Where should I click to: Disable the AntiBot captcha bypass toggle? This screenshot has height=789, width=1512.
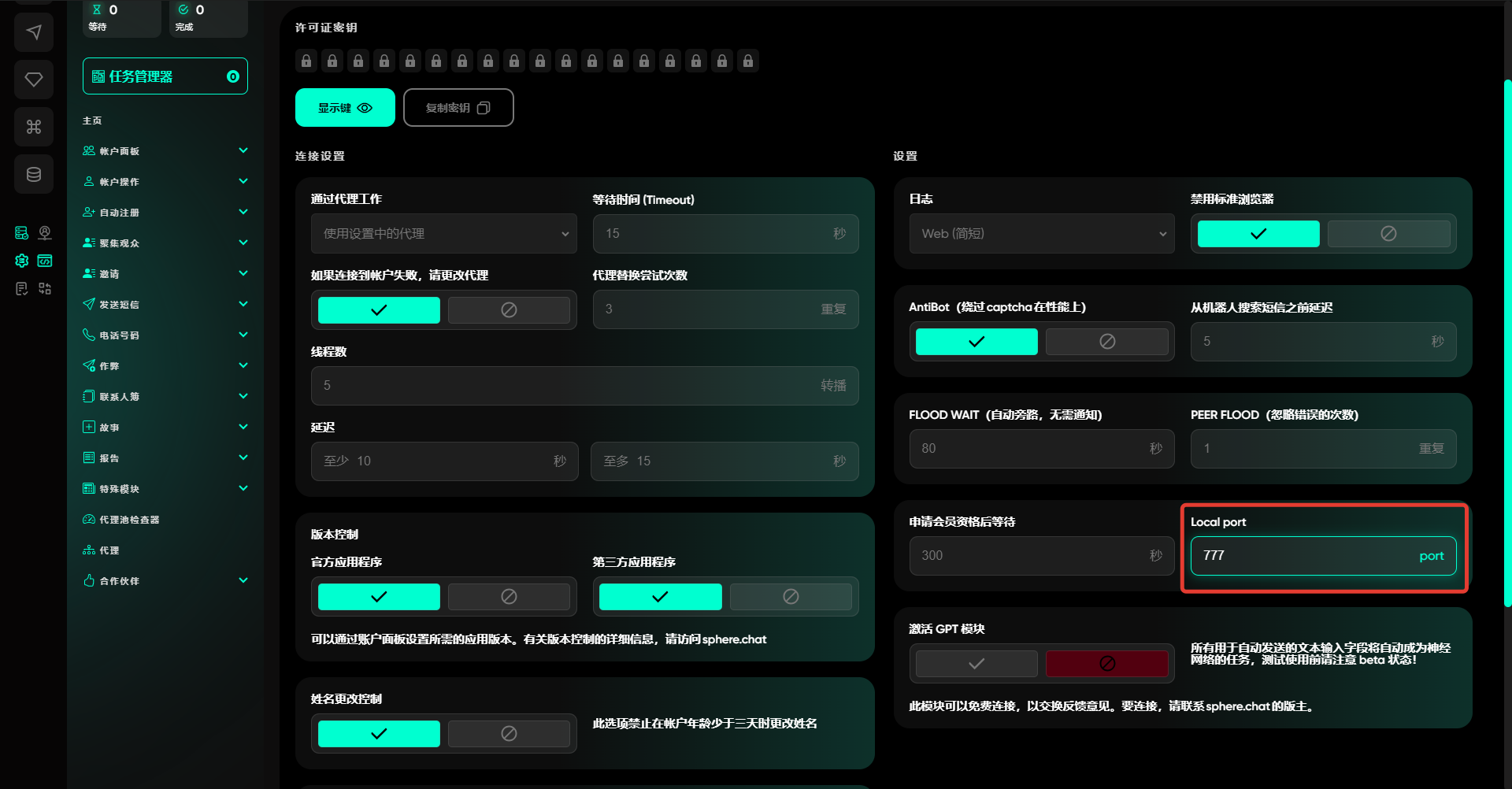pyautogui.click(x=1106, y=342)
